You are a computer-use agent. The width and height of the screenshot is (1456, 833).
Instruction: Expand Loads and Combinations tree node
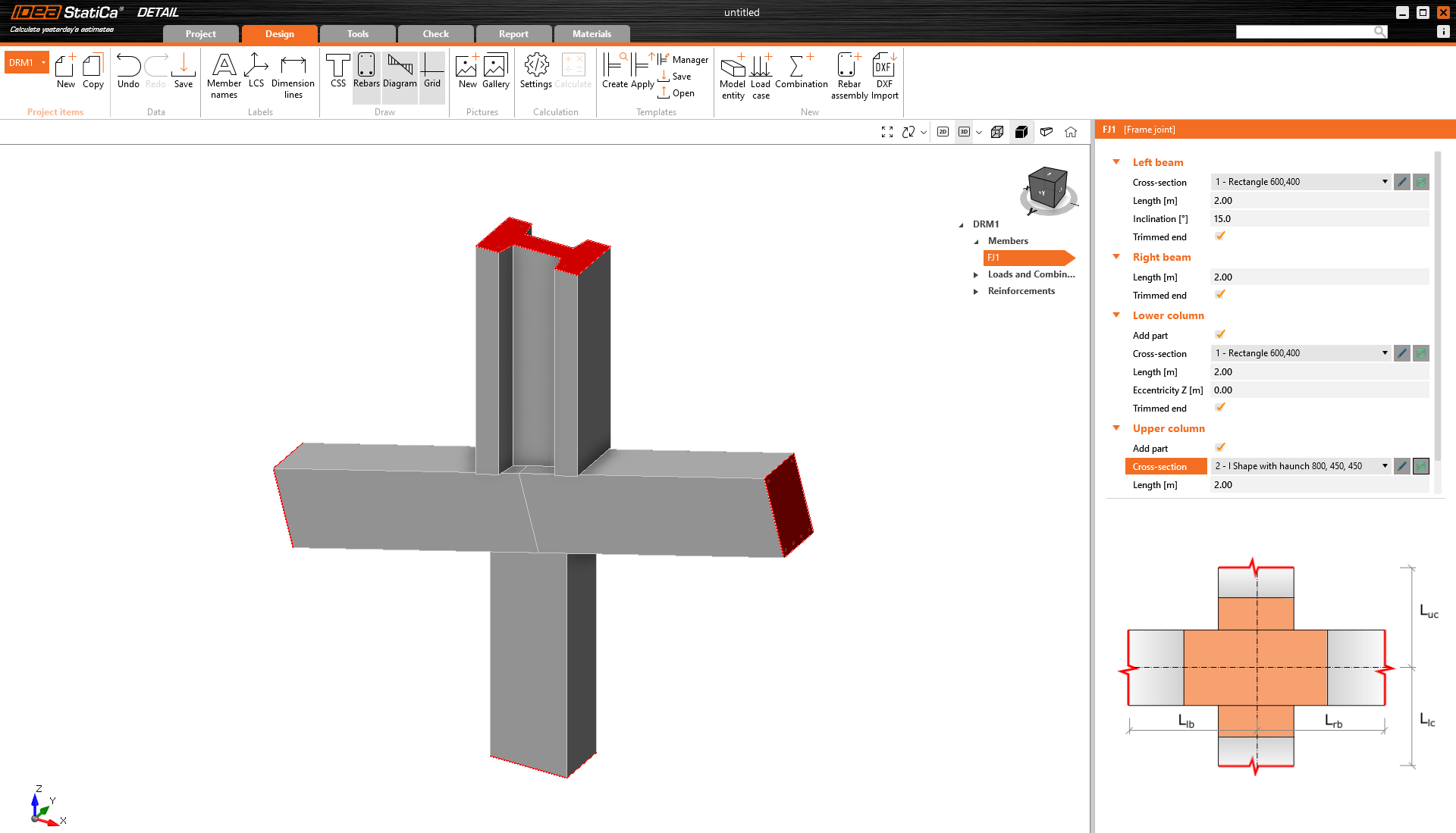click(x=976, y=274)
